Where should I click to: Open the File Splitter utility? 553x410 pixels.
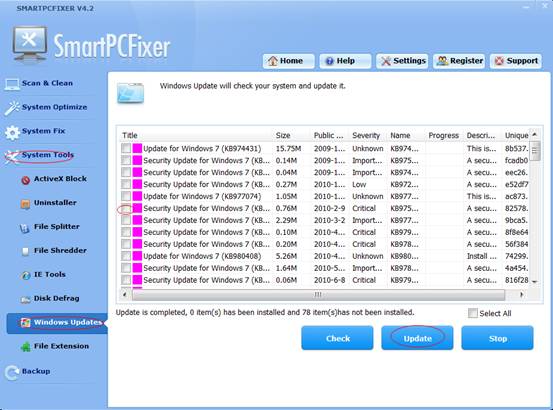(x=49, y=227)
